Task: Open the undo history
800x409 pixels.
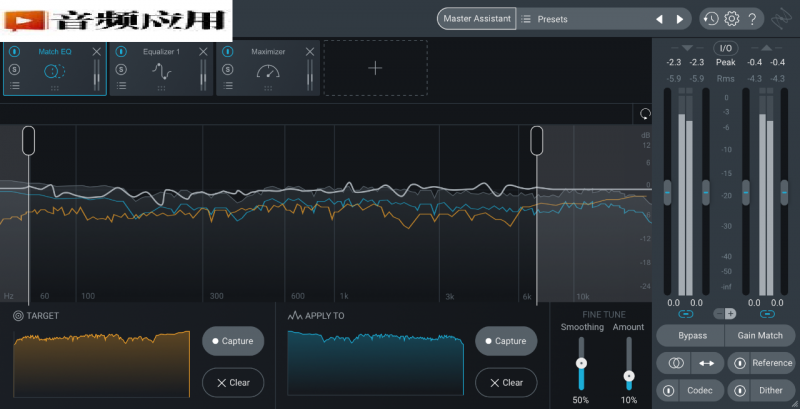Action: [711, 19]
